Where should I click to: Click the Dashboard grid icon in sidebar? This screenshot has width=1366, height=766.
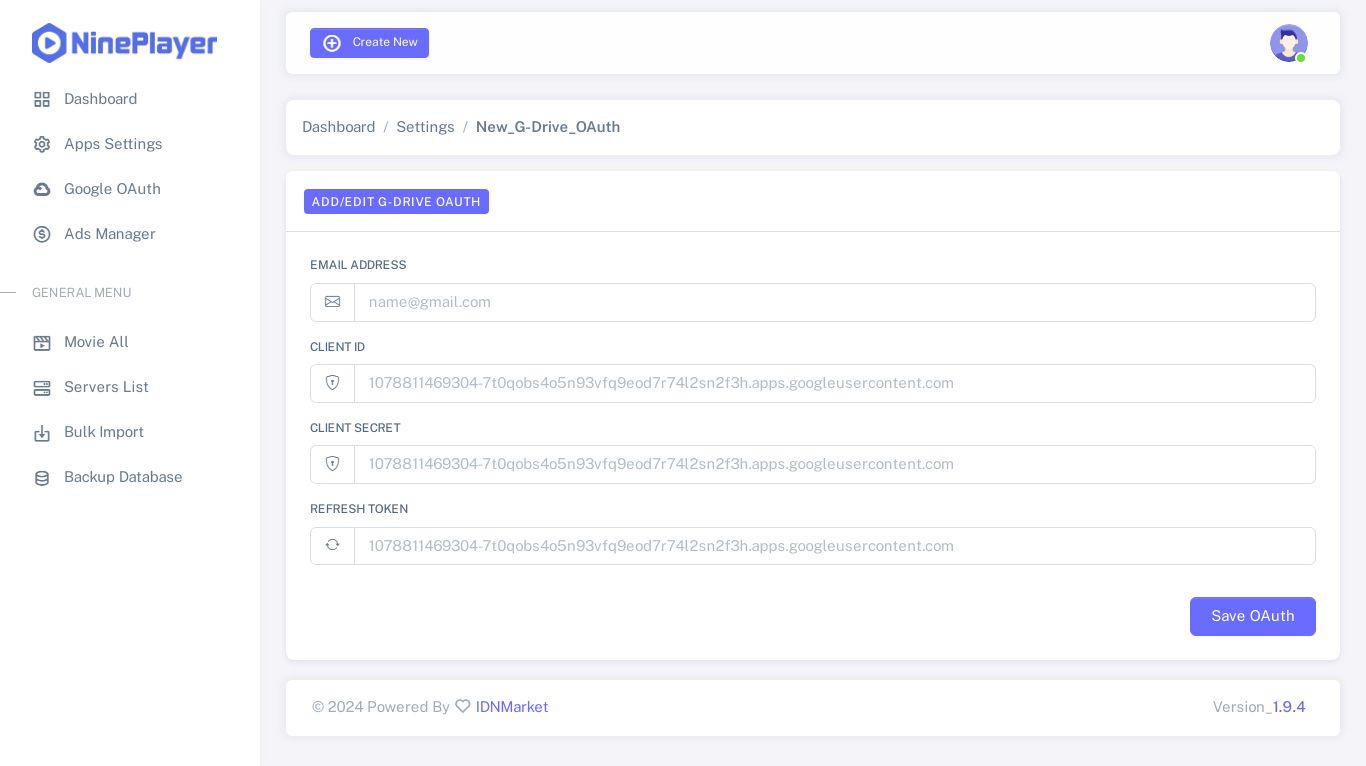click(42, 100)
